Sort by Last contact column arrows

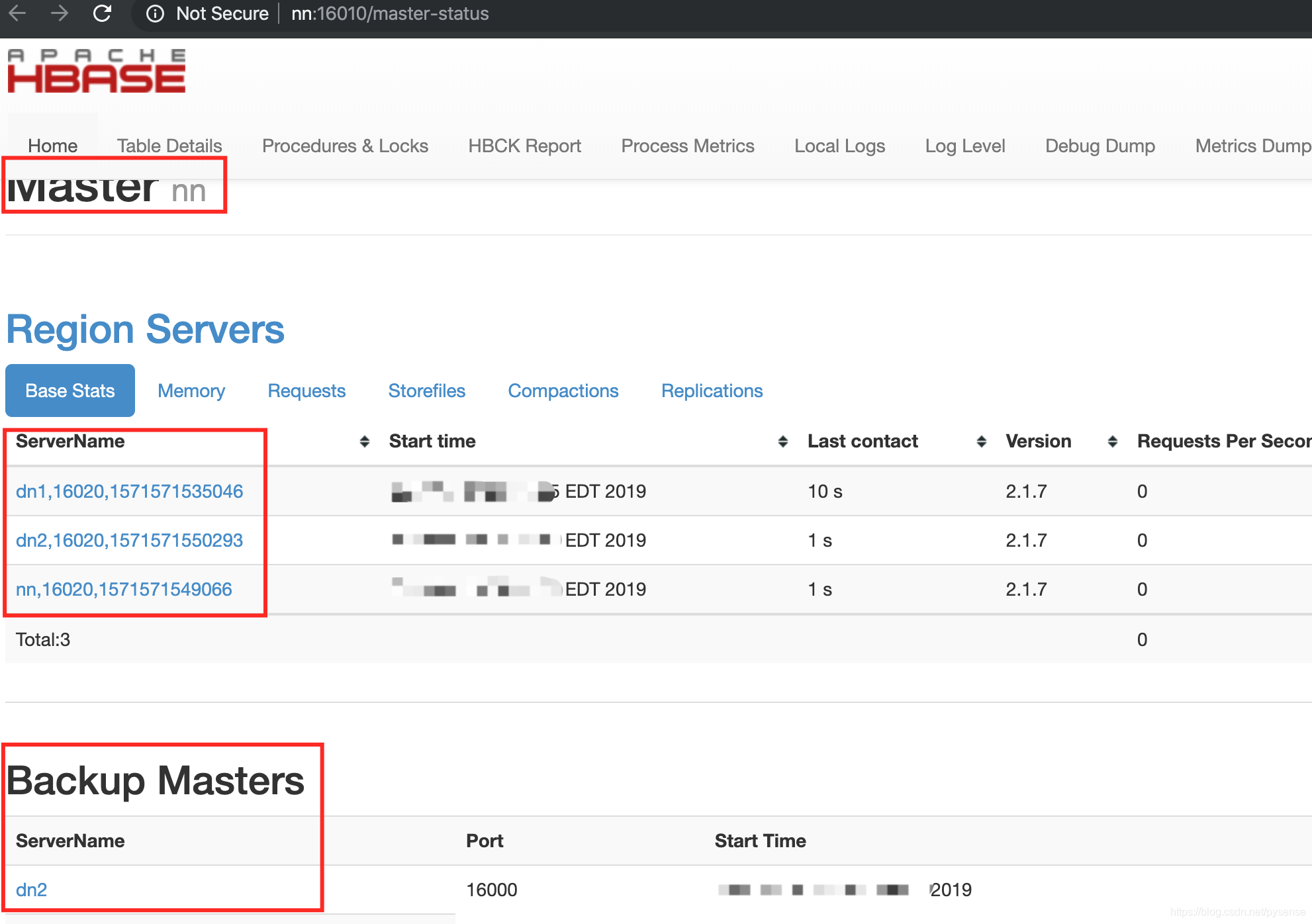tap(981, 441)
